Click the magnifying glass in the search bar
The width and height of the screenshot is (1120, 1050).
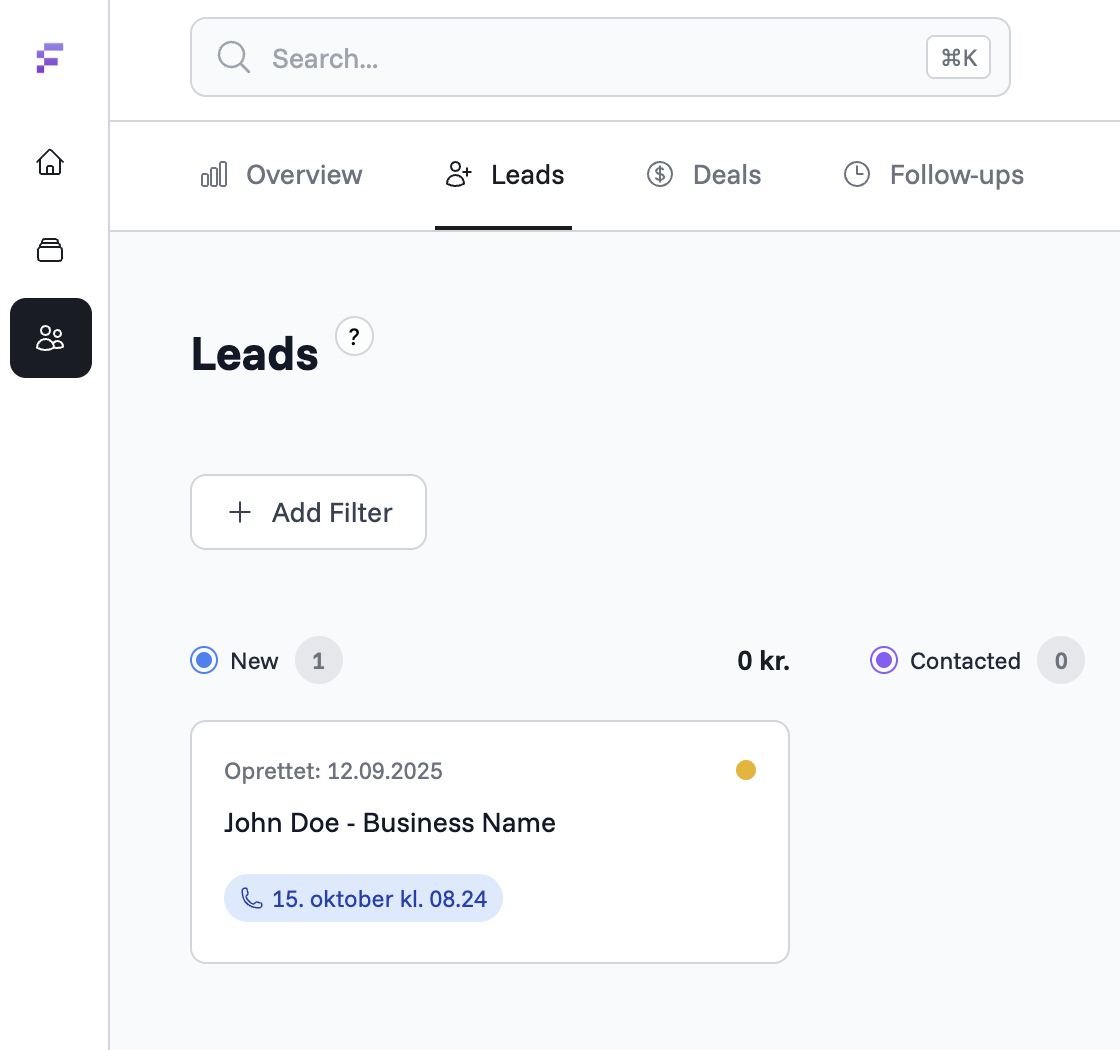pos(233,57)
